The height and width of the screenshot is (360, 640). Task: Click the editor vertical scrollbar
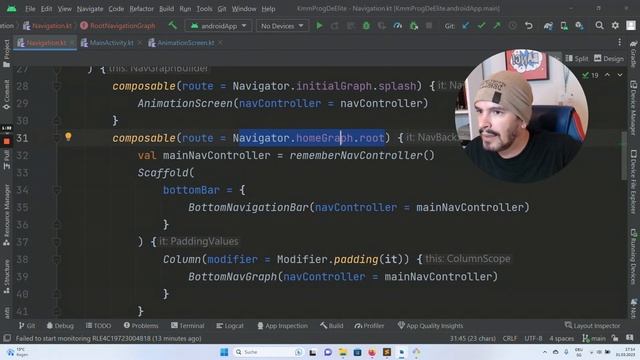point(624,155)
